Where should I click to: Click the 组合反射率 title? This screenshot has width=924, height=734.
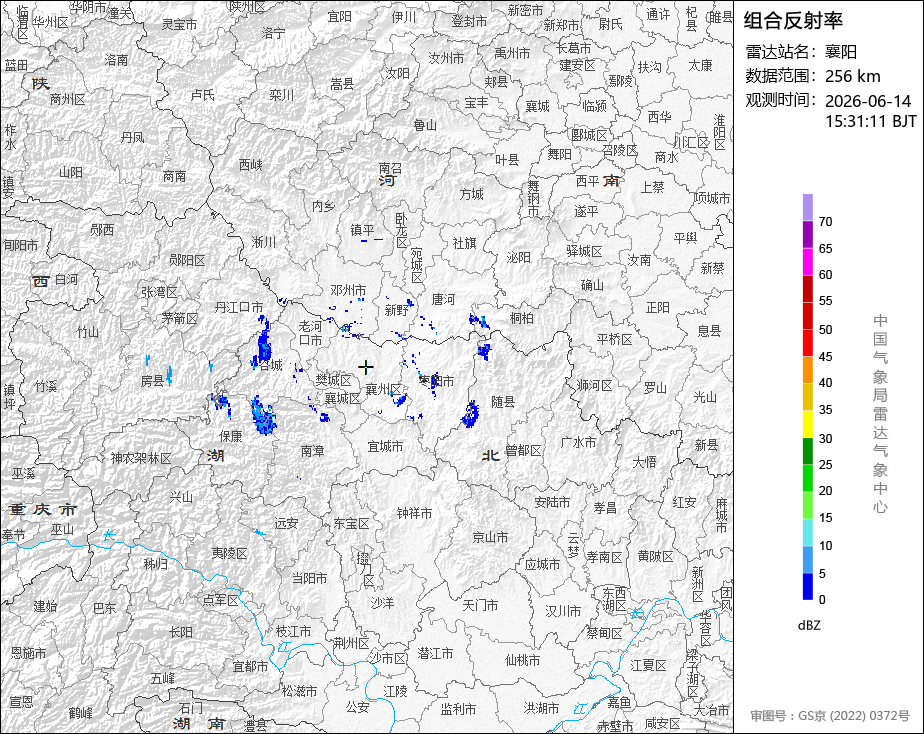pyautogui.click(x=793, y=21)
